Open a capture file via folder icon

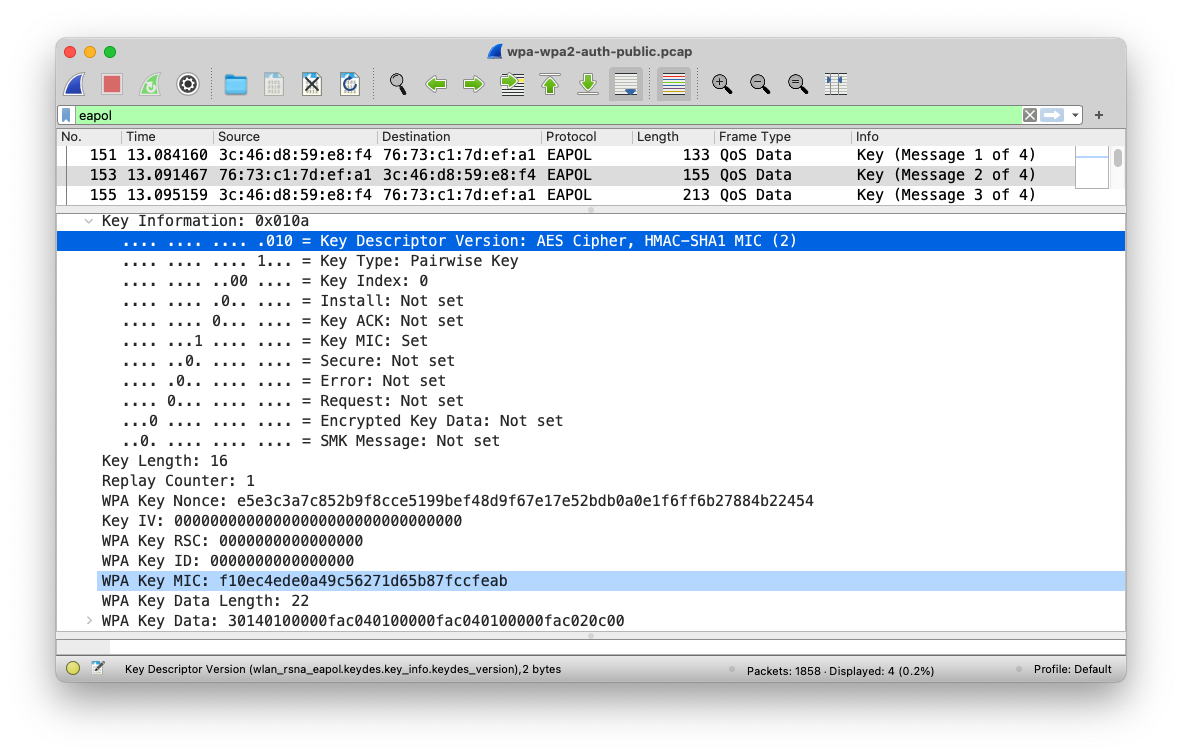click(x=236, y=85)
